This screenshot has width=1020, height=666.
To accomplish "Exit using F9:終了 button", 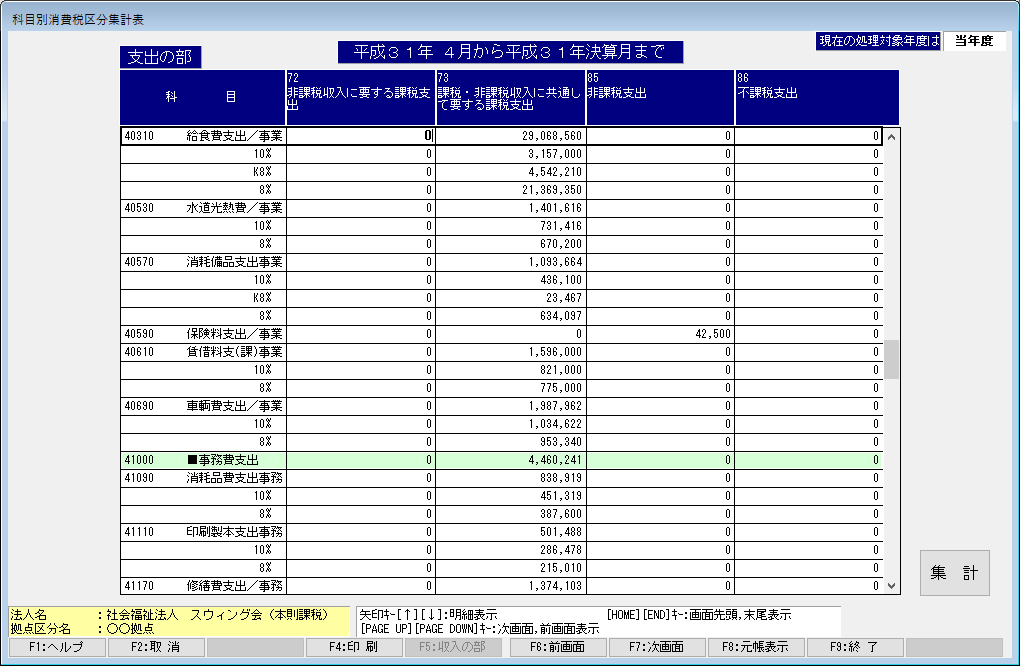I will tap(855, 647).
